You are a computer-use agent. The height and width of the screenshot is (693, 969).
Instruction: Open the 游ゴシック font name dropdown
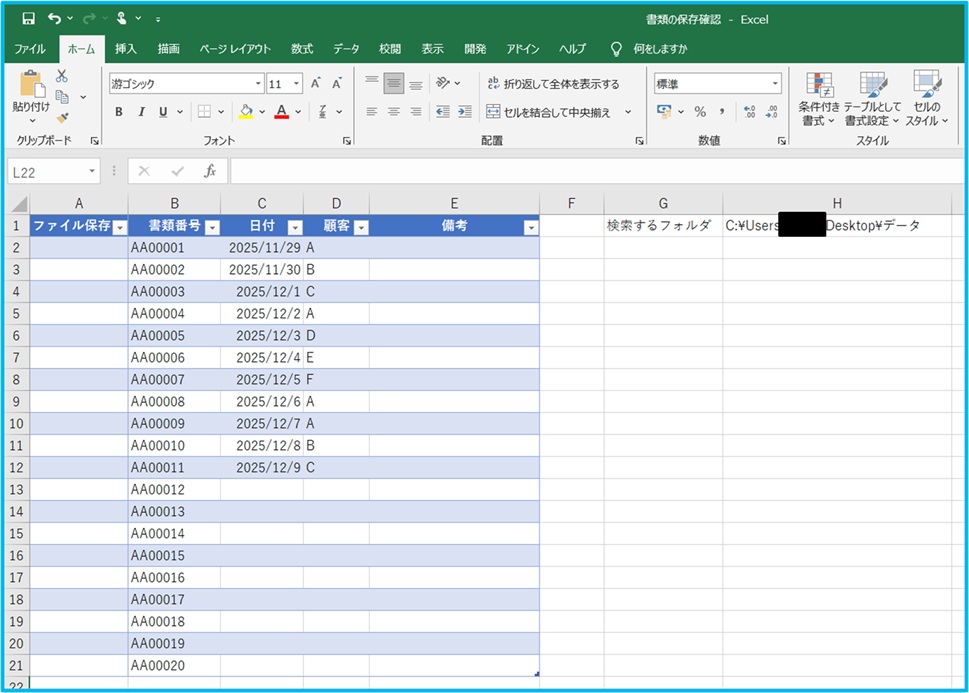(x=258, y=84)
